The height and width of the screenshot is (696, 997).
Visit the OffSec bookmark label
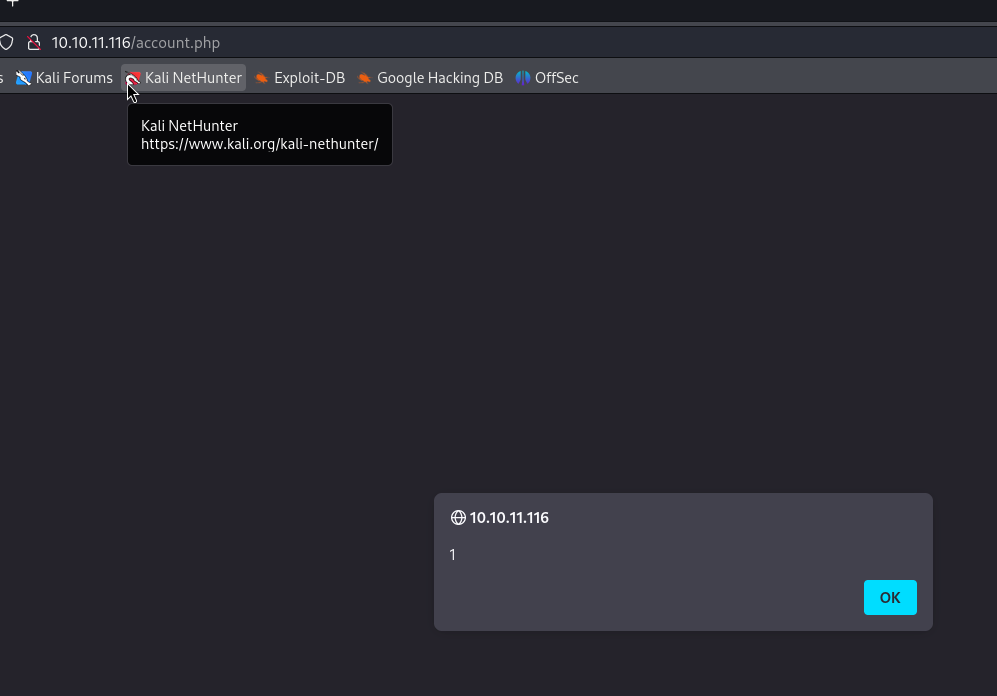556,78
